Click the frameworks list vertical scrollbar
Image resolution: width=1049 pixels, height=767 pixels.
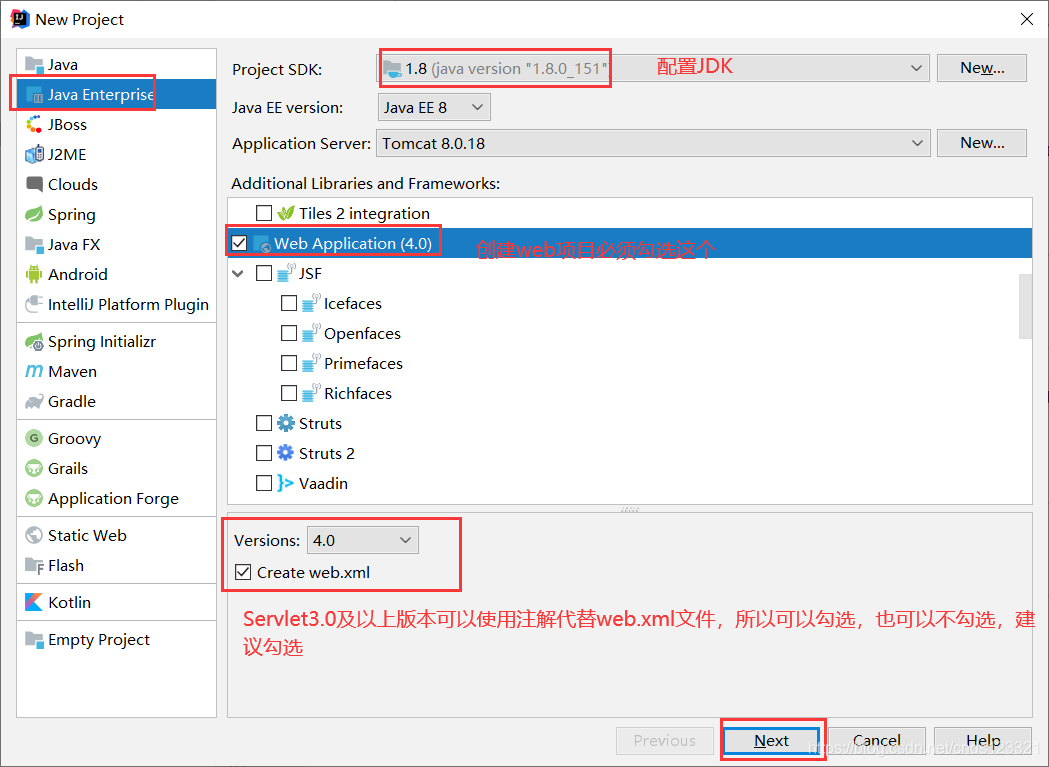1025,307
